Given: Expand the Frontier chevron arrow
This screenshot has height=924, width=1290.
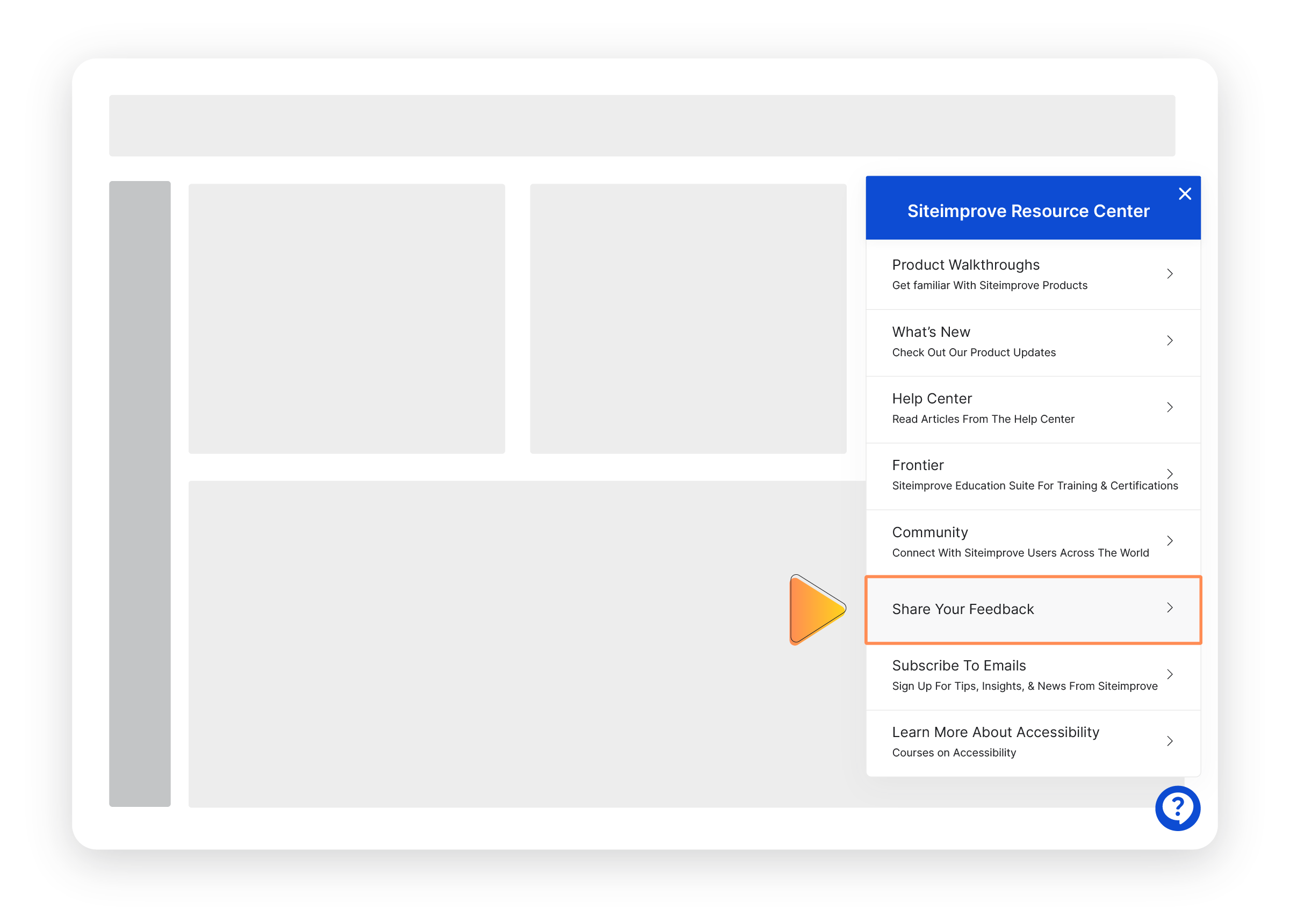Looking at the screenshot, I should pos(1170,474).
